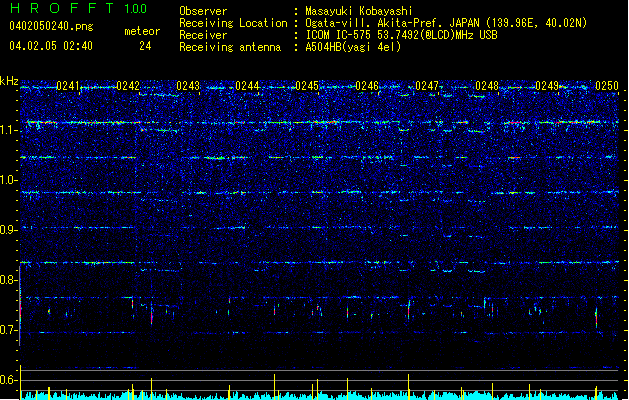The height and width of the screenshot is (400, 629).
Task: Click the "meteor" label
Action: (x=142, y=31)
